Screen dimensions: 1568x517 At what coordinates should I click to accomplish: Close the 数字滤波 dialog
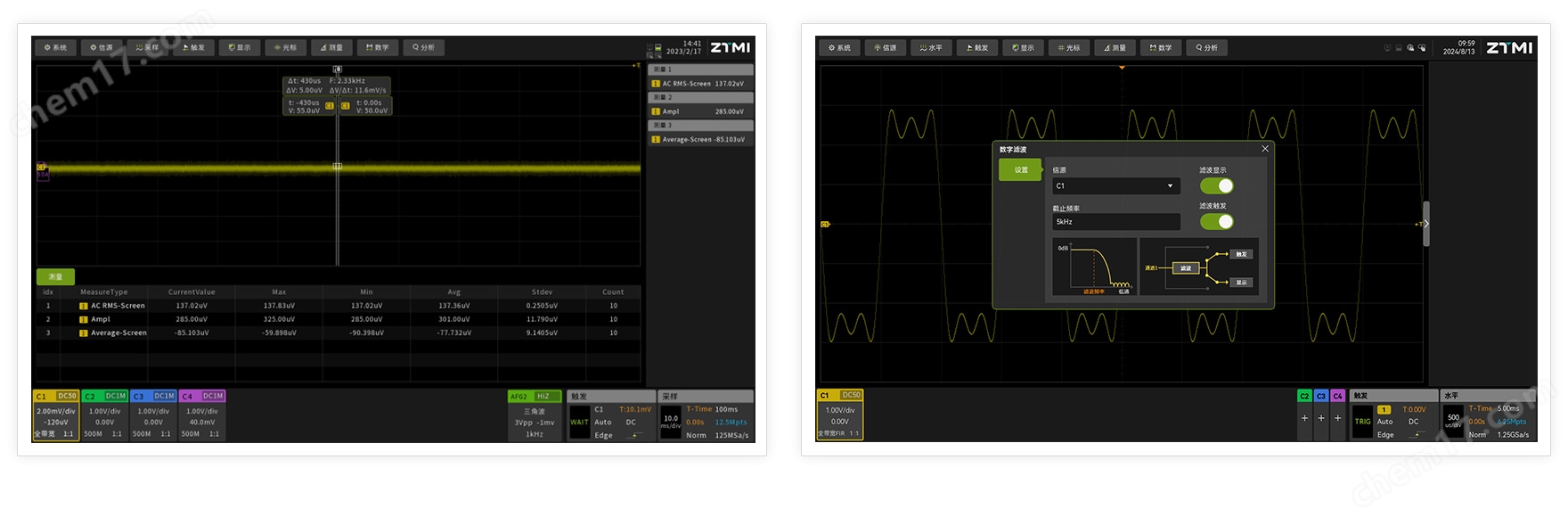click(1264, 149)
